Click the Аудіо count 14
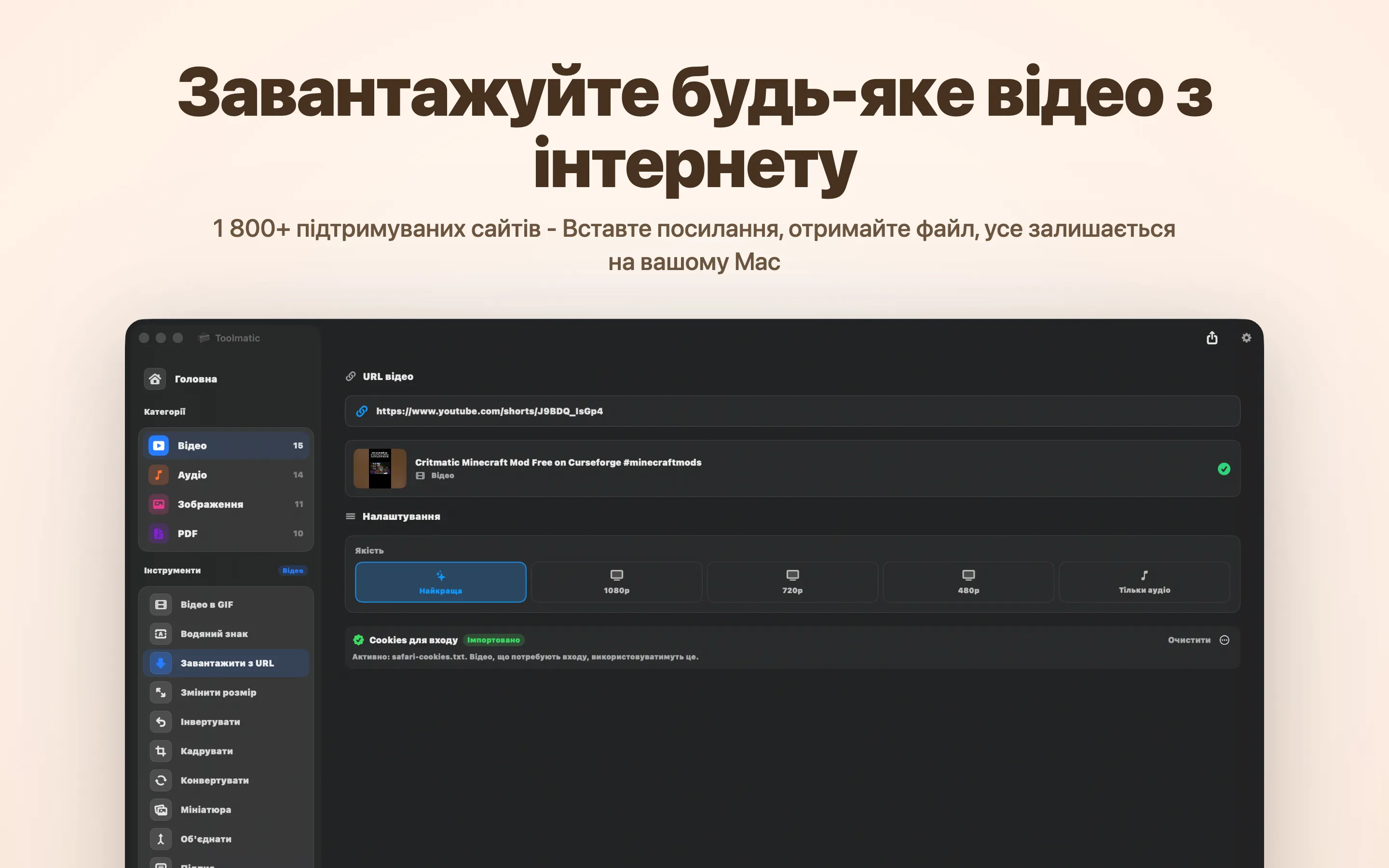The image size is (1389, 868). (298, 475)
